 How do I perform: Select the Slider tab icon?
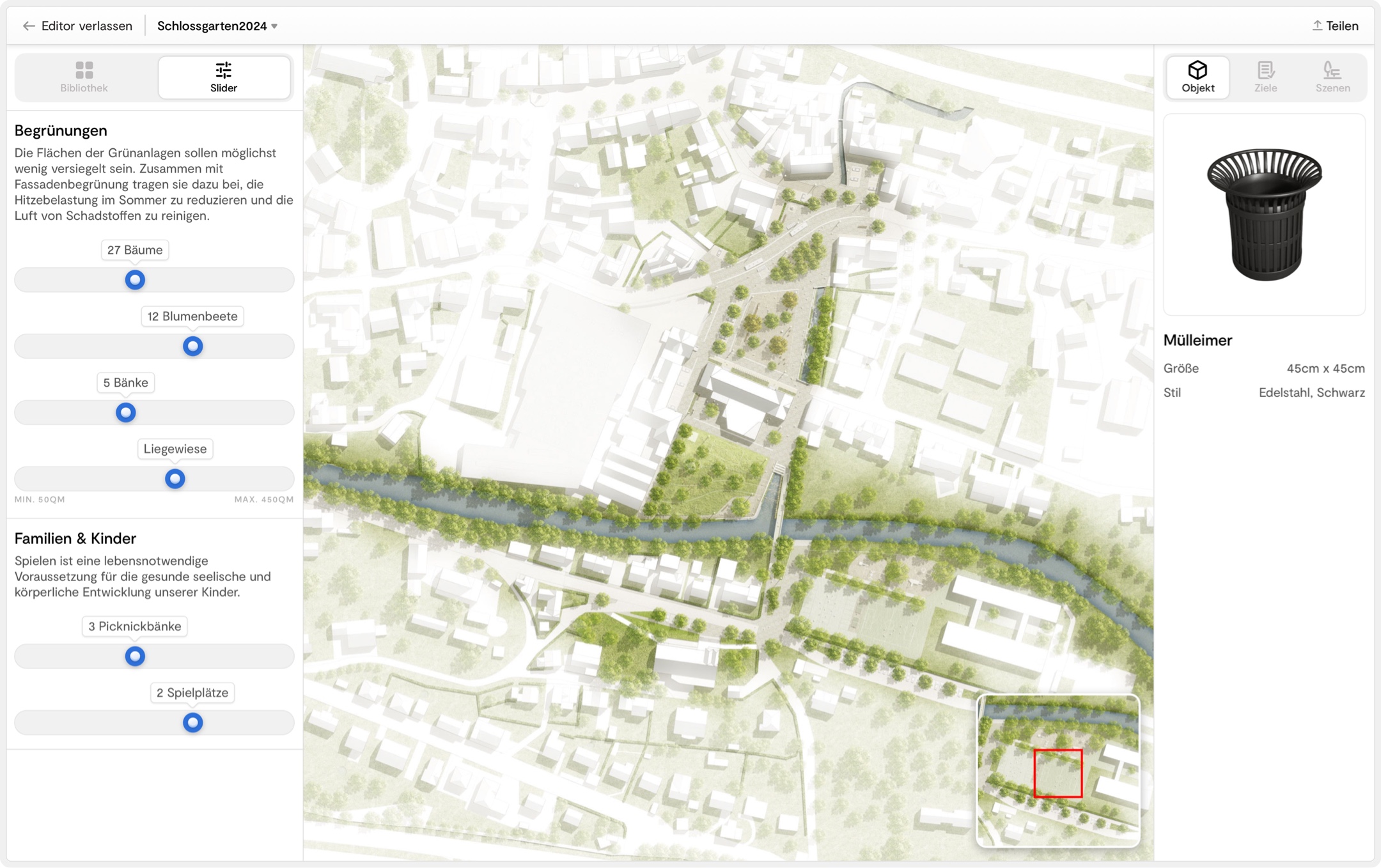[223, 70]
